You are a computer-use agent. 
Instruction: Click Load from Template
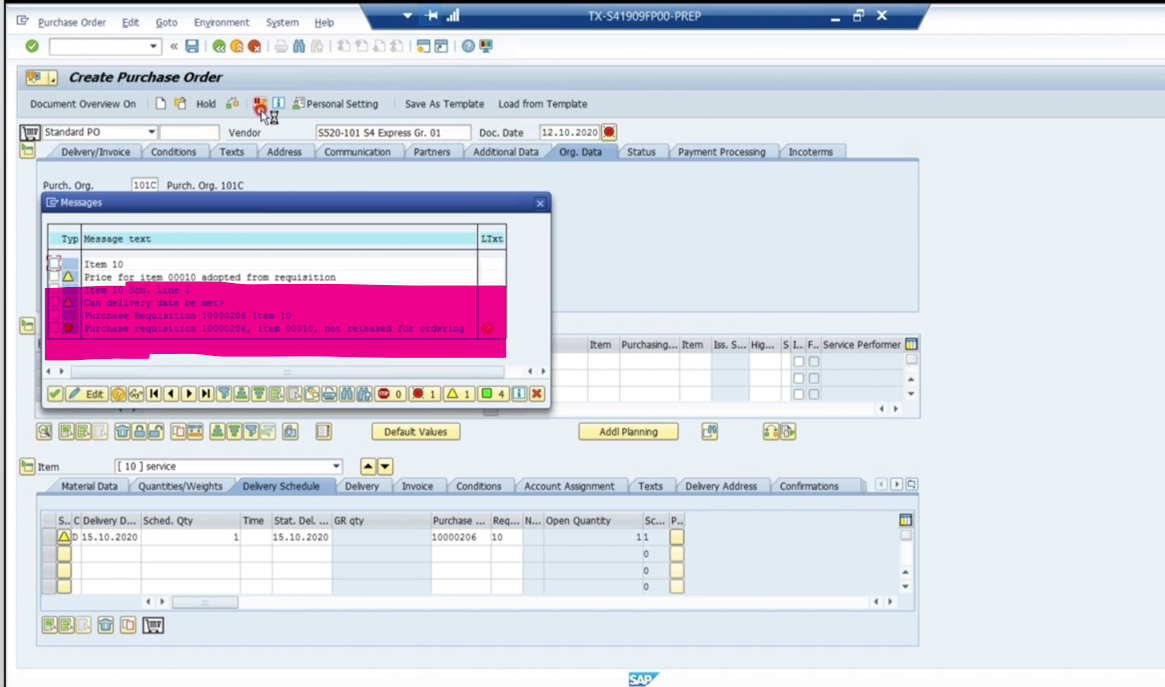(542, 104)
